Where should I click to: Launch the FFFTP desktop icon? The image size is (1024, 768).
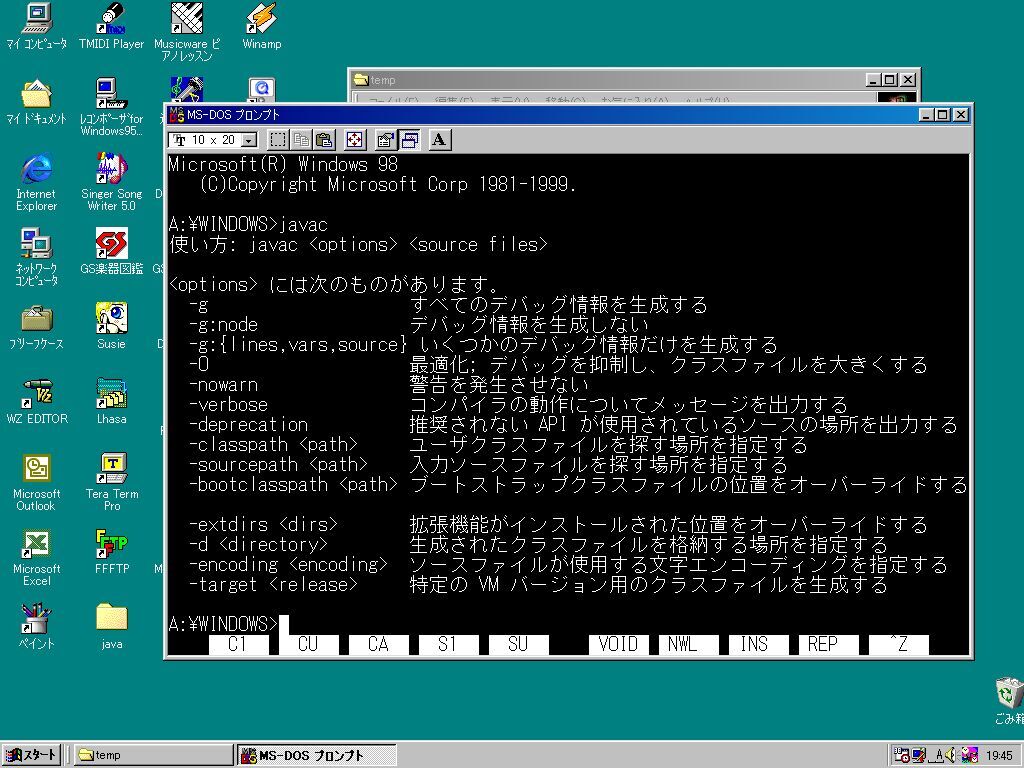point(111,552)
